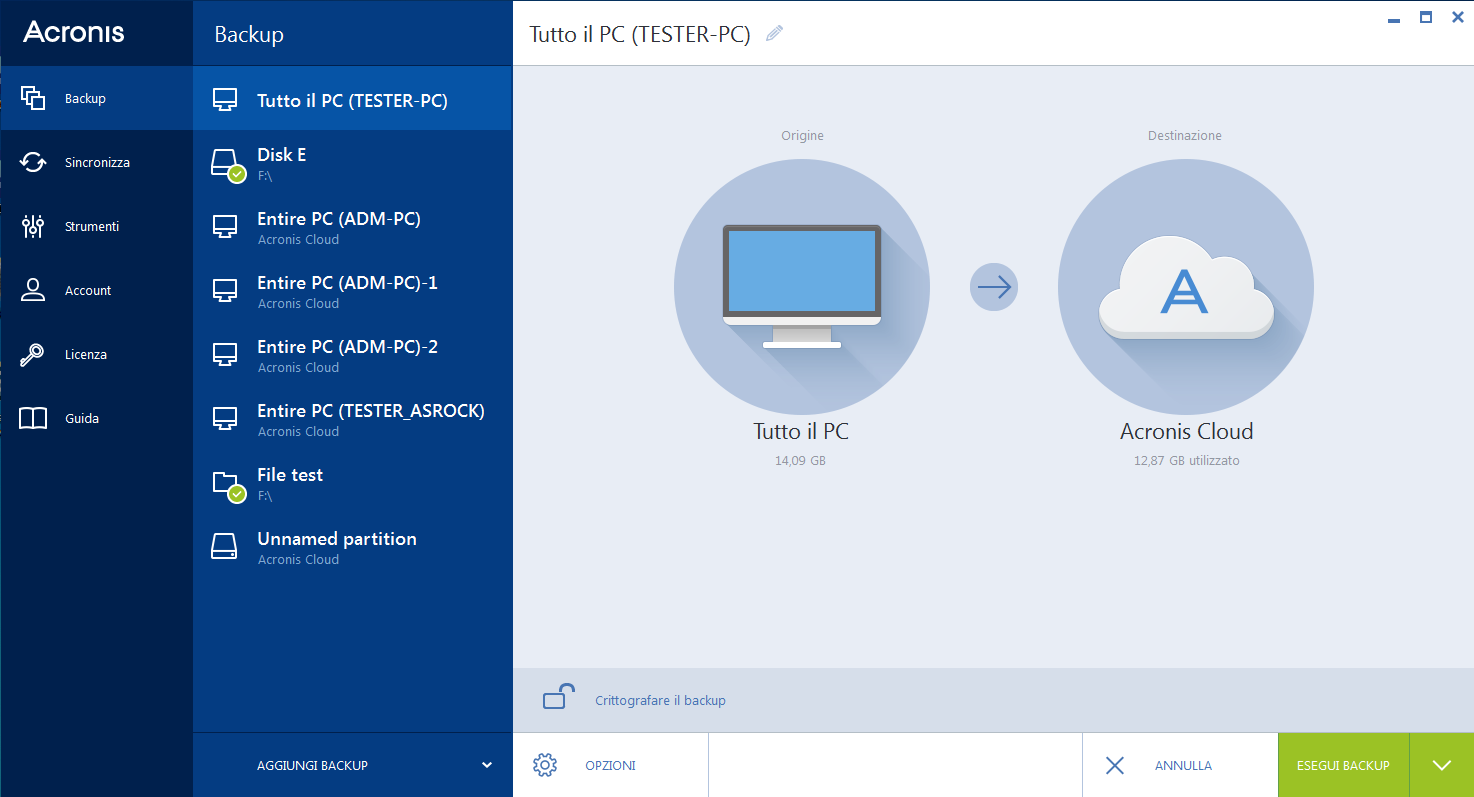The height and width of the screenshot is (797, 1474).
Task: Click the Sincronizza circular arrows icon
Action: [x=33, y=162]
